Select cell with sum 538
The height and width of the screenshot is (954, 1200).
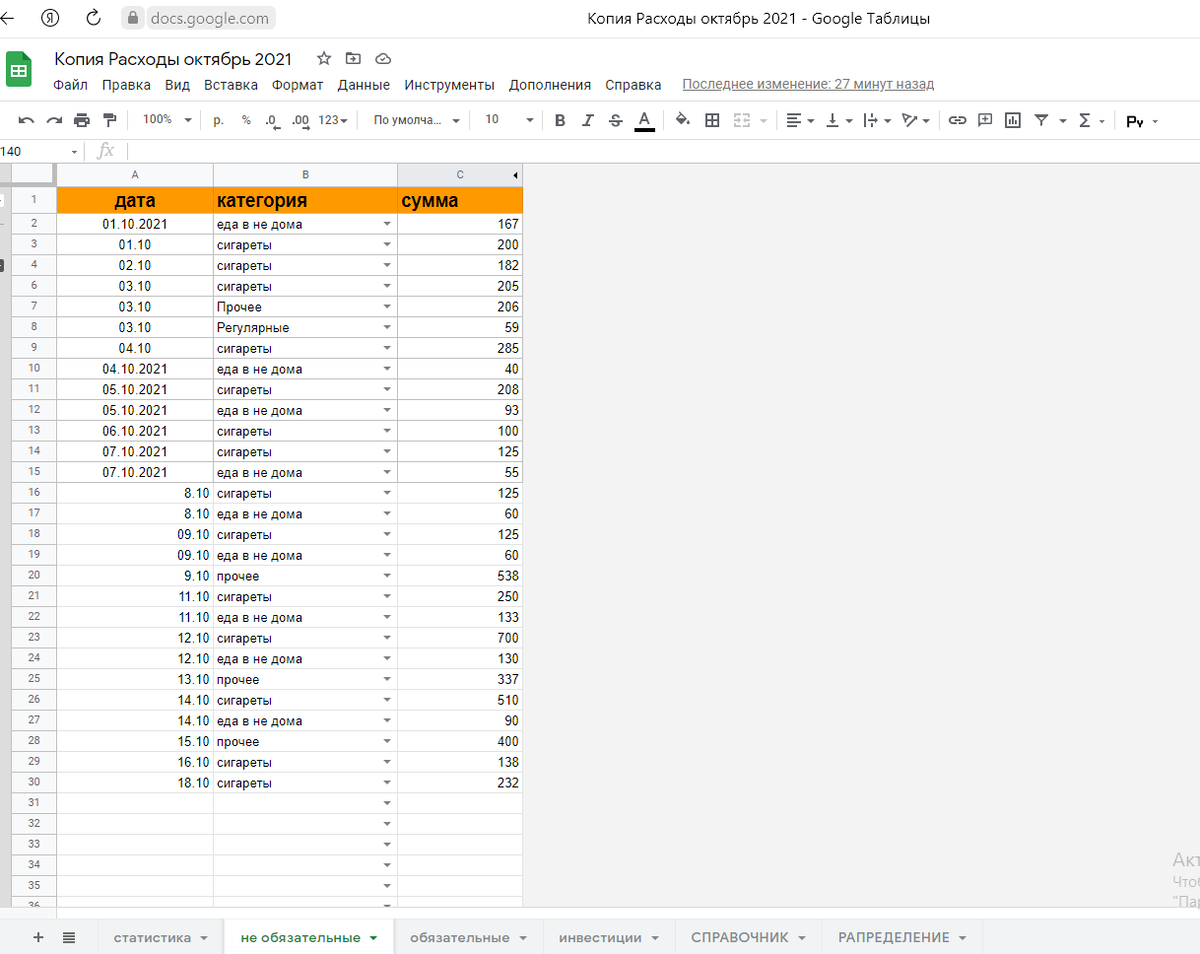pyautogui.click(x=460, y=576)
